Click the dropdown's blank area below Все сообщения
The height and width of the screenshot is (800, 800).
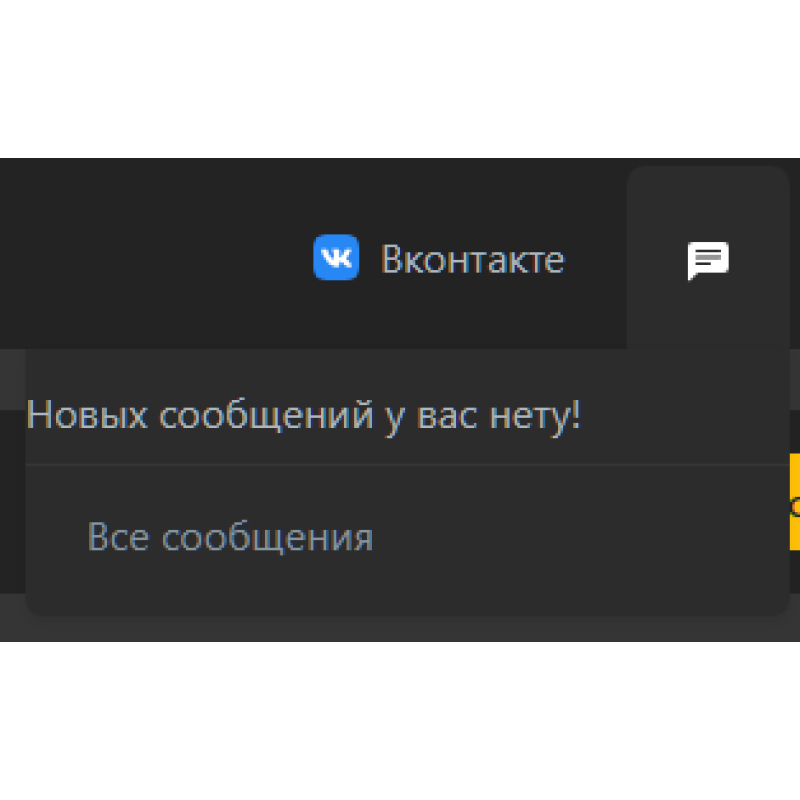(x=407, y=589)
